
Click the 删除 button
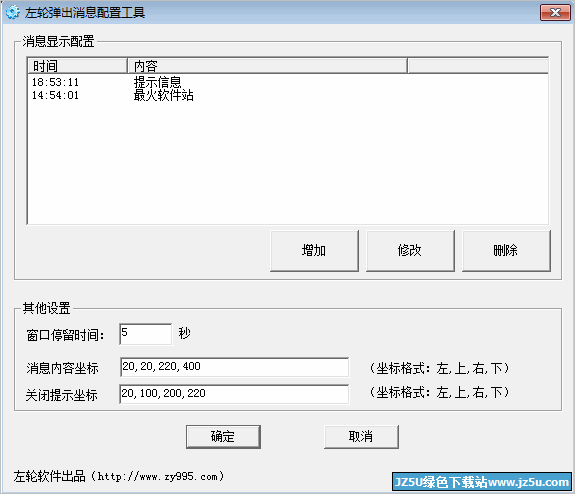tap(506, 251)
